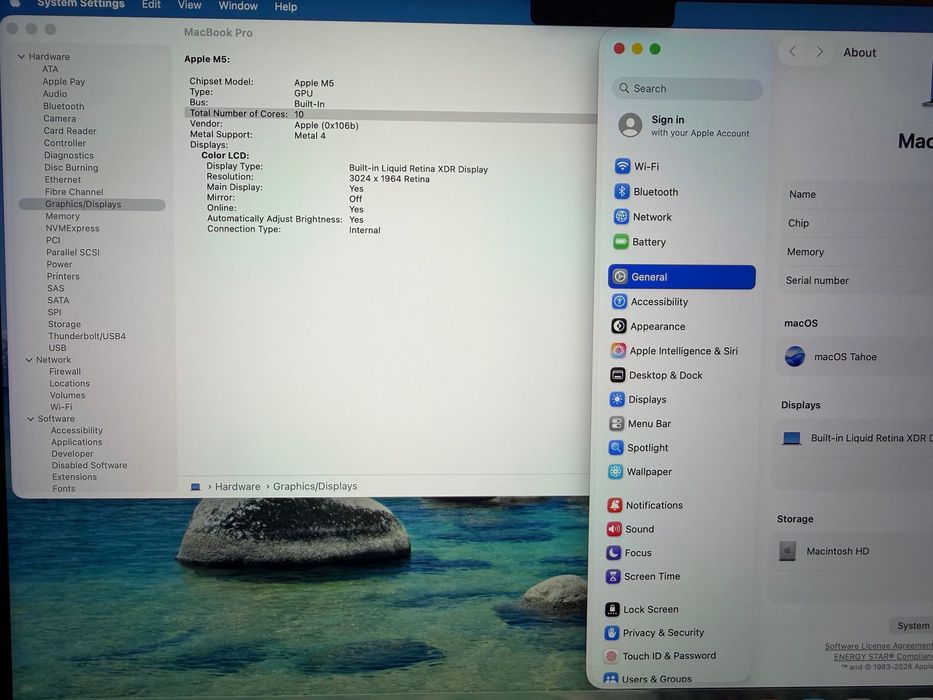This screenshot has width=933, height=700.
Task: Collapse the Hardware tree section
Action: click(x=21, y=57)
